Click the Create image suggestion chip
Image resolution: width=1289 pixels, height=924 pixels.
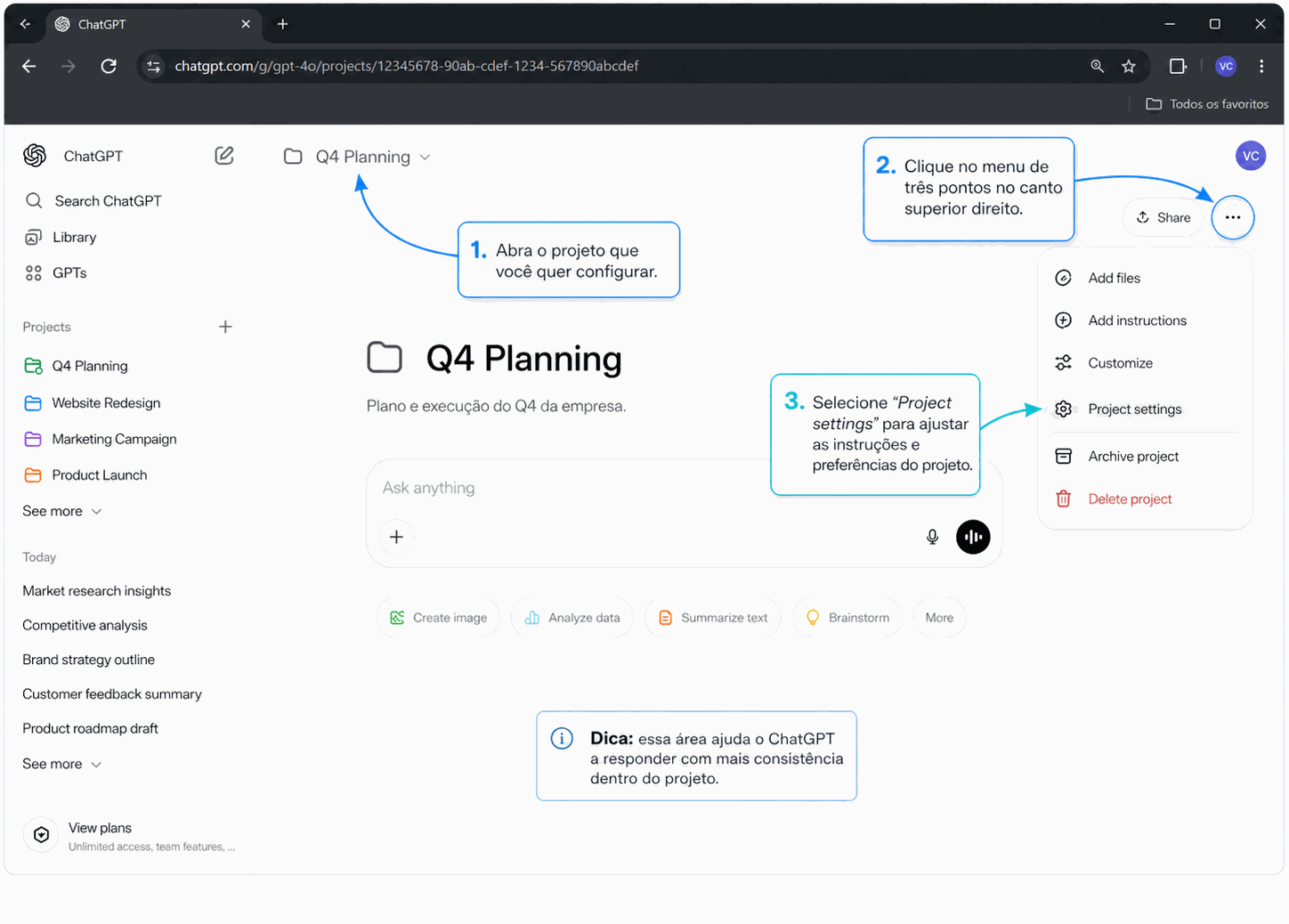pos(439,618)
